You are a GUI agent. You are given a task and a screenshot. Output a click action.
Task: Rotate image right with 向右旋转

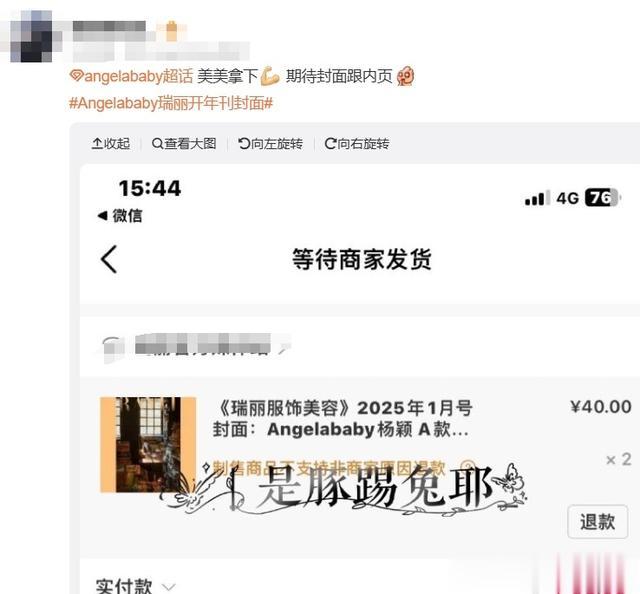(357, 143)
